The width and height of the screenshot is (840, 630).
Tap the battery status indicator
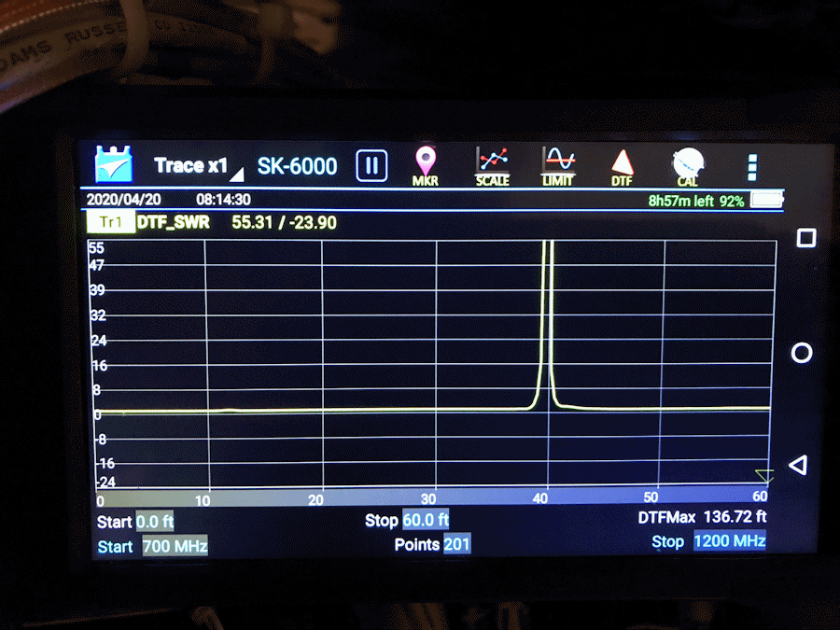point(766,200)
